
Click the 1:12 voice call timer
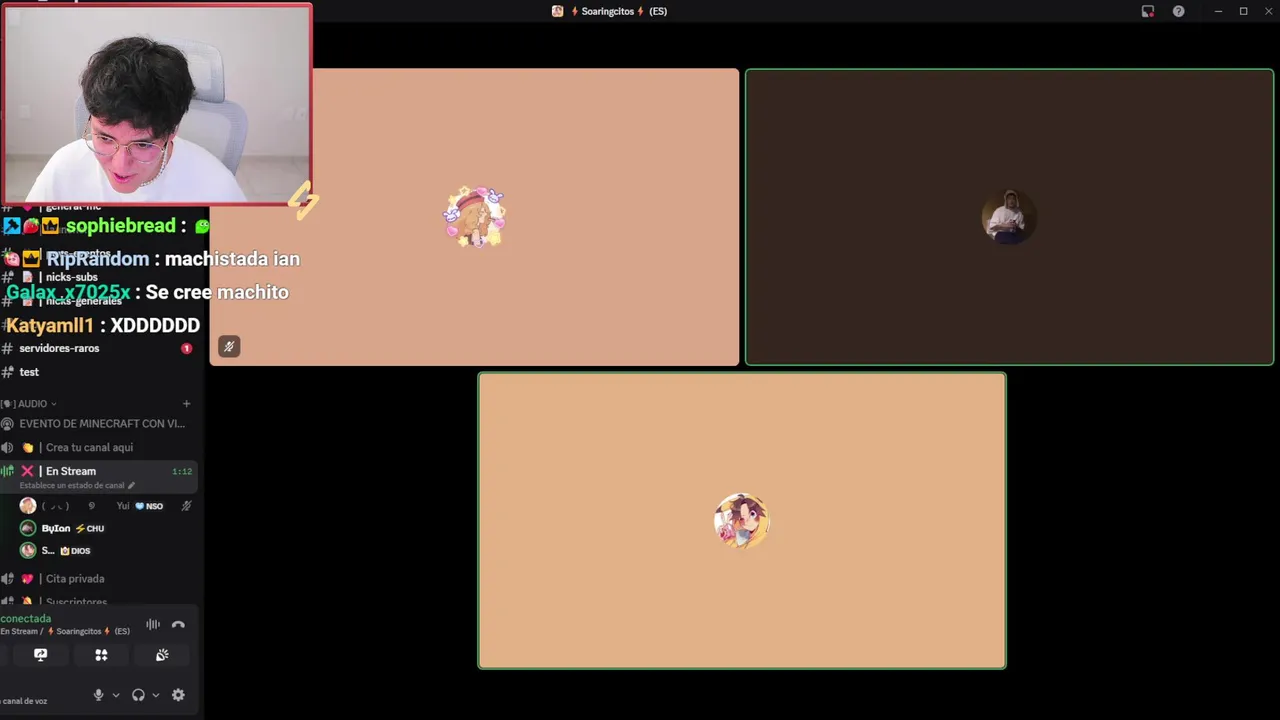pyautogui.click(x=182, y=471)
